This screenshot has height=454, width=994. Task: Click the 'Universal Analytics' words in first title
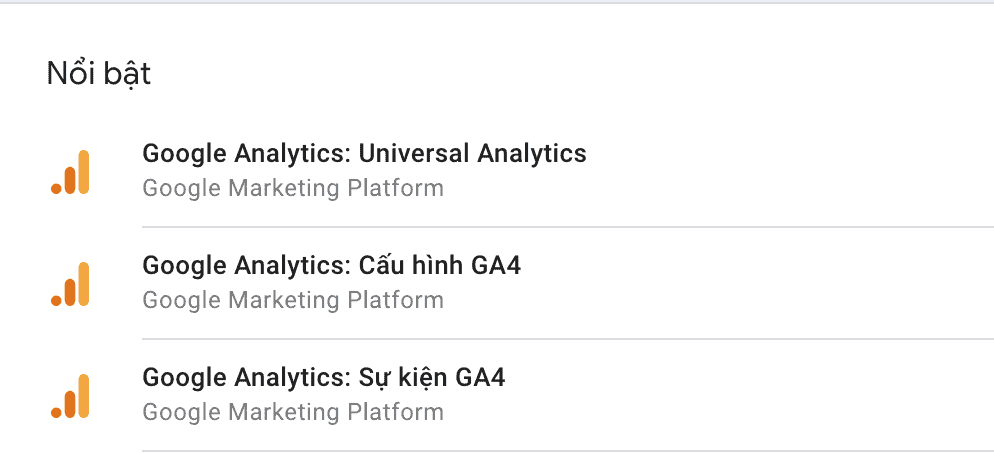[x=472, y=153]
